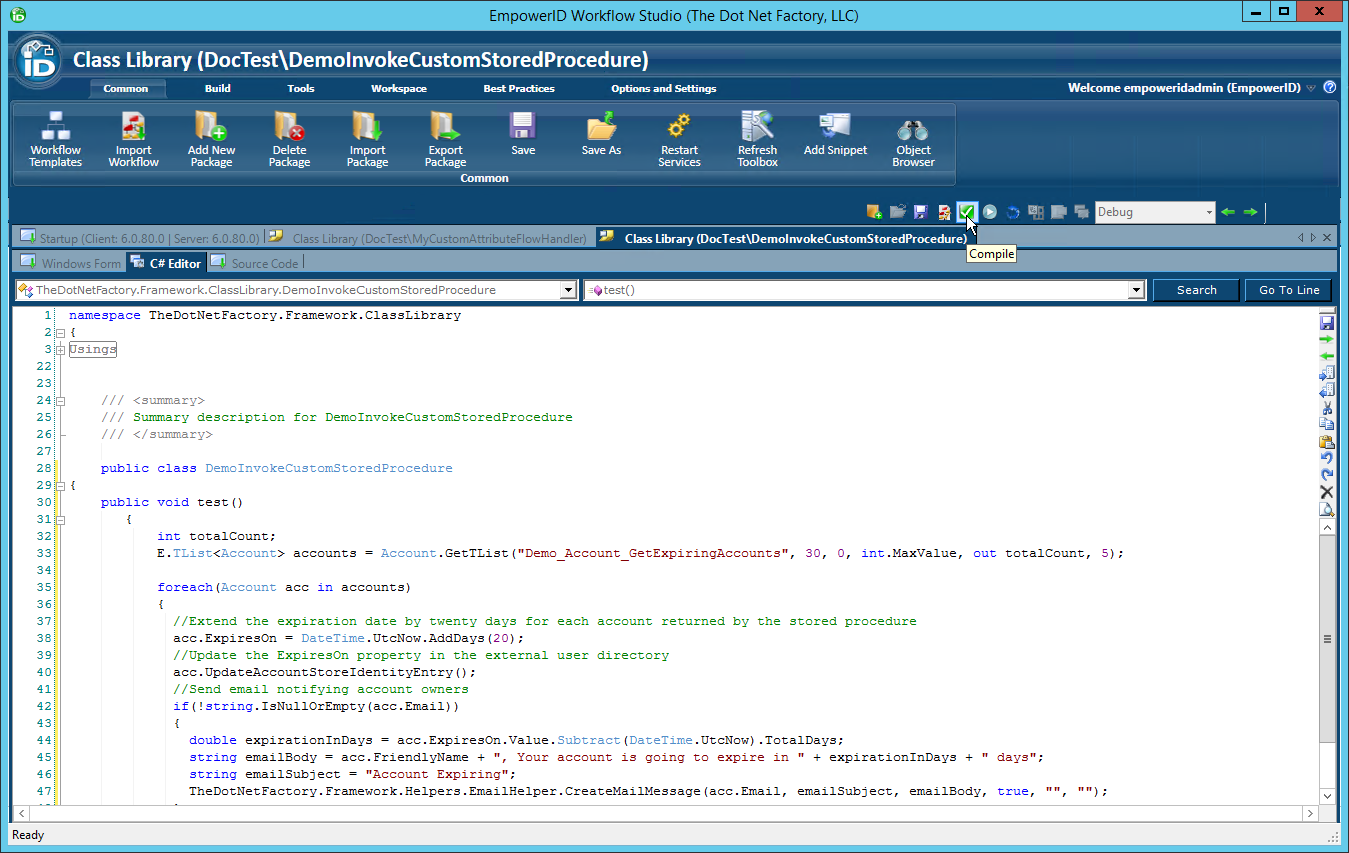Select the Cut scissors icon in the right sidebar

[x=1327, y=408]
